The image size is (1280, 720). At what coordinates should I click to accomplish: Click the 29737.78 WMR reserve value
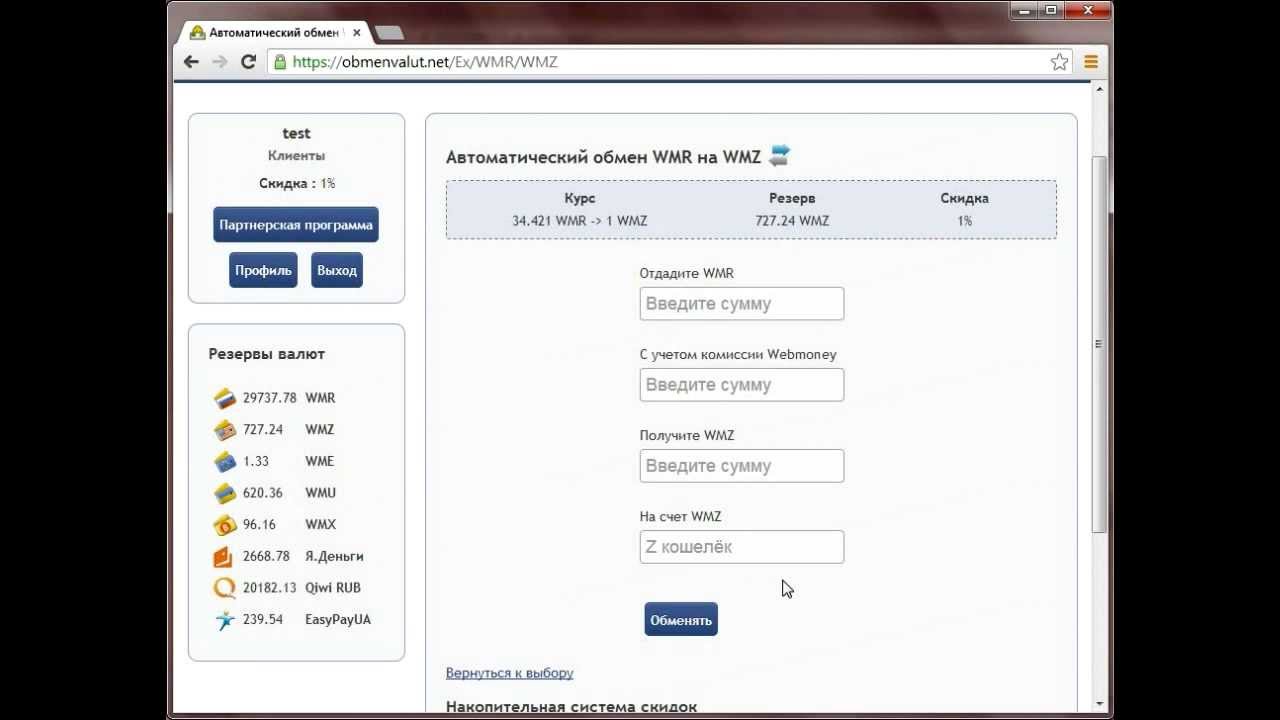tap(270, 398)
